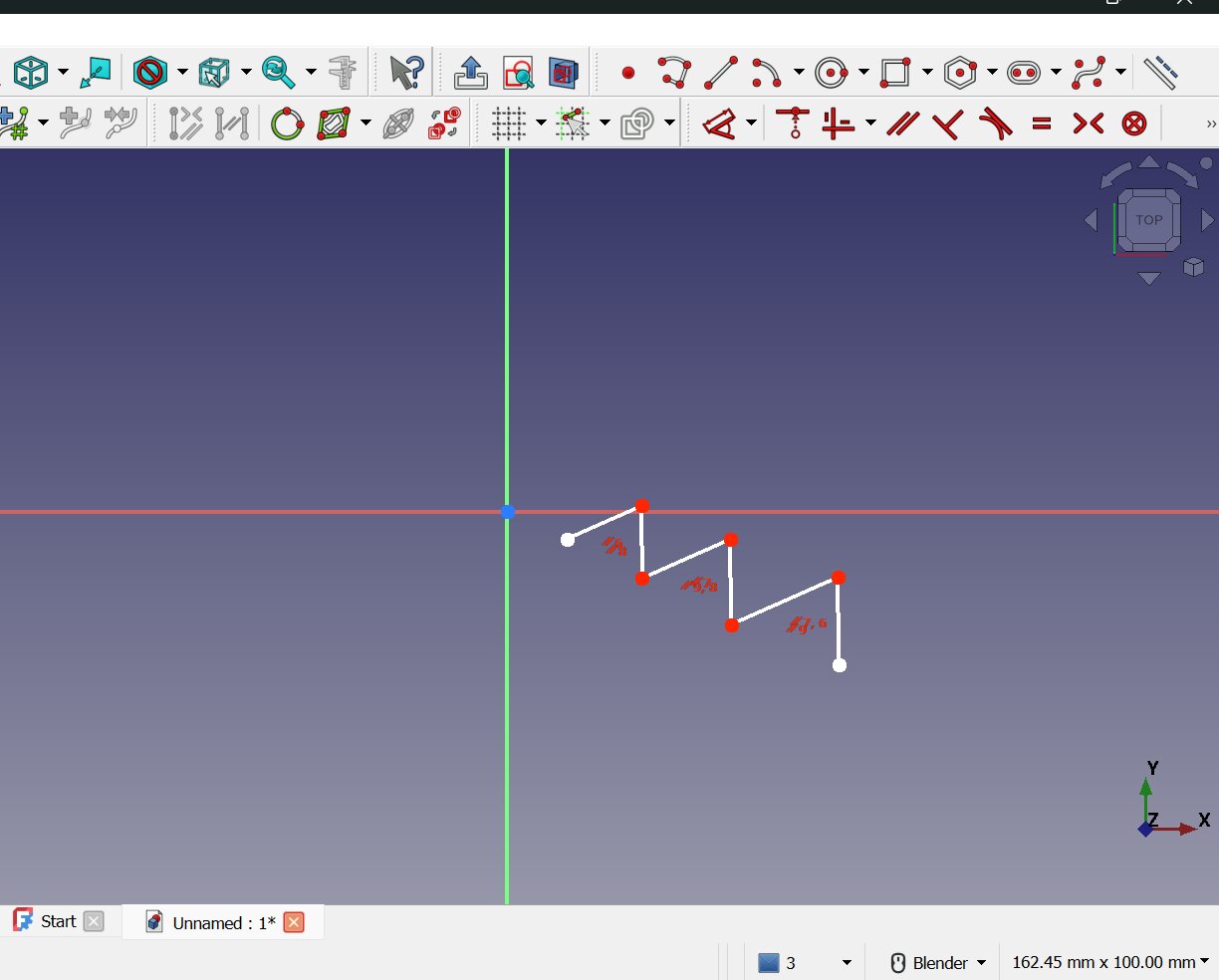Click the TOP face of navigation cube
This screenshot has width=1219, height=980.
[1148, 220]
